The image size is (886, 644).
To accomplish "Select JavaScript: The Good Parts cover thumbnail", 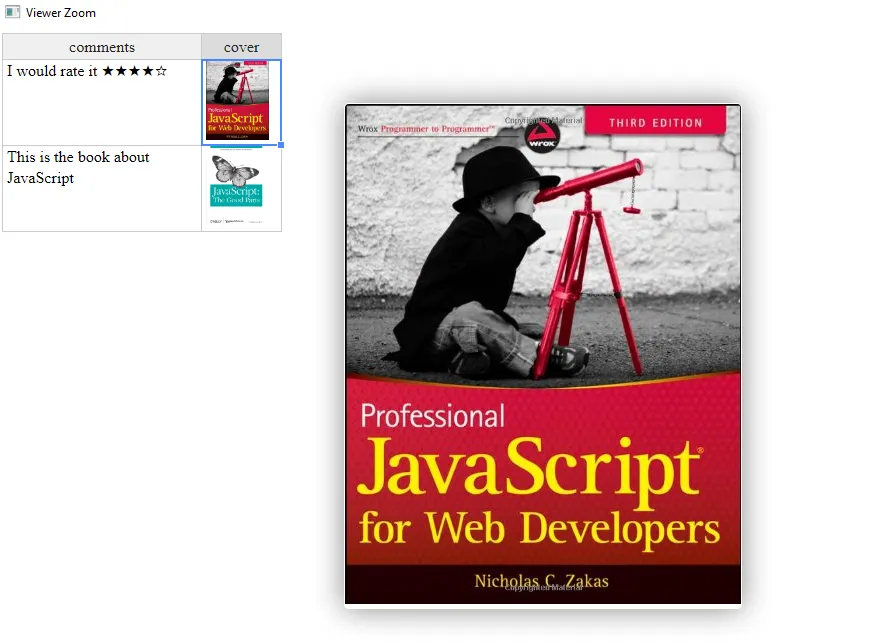I will click(x=236, y=185).
